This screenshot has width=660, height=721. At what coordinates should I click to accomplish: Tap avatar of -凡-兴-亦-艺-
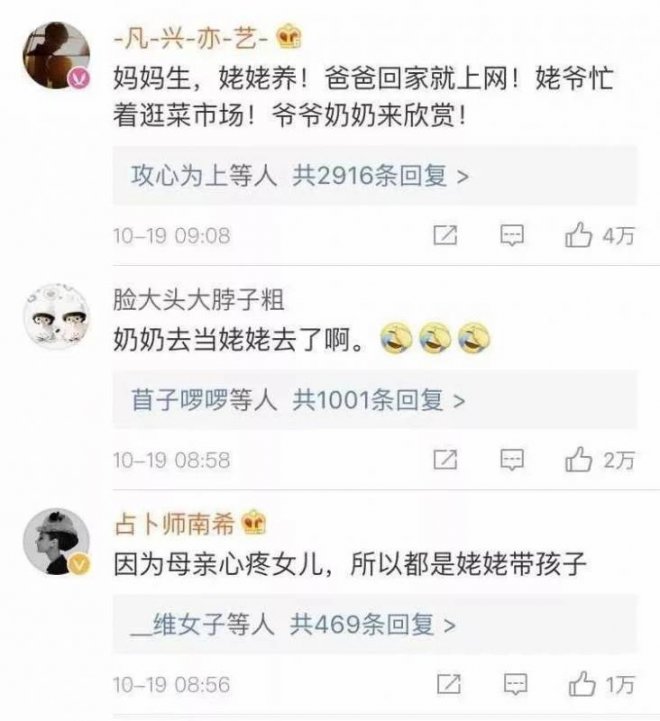(56, 54)
